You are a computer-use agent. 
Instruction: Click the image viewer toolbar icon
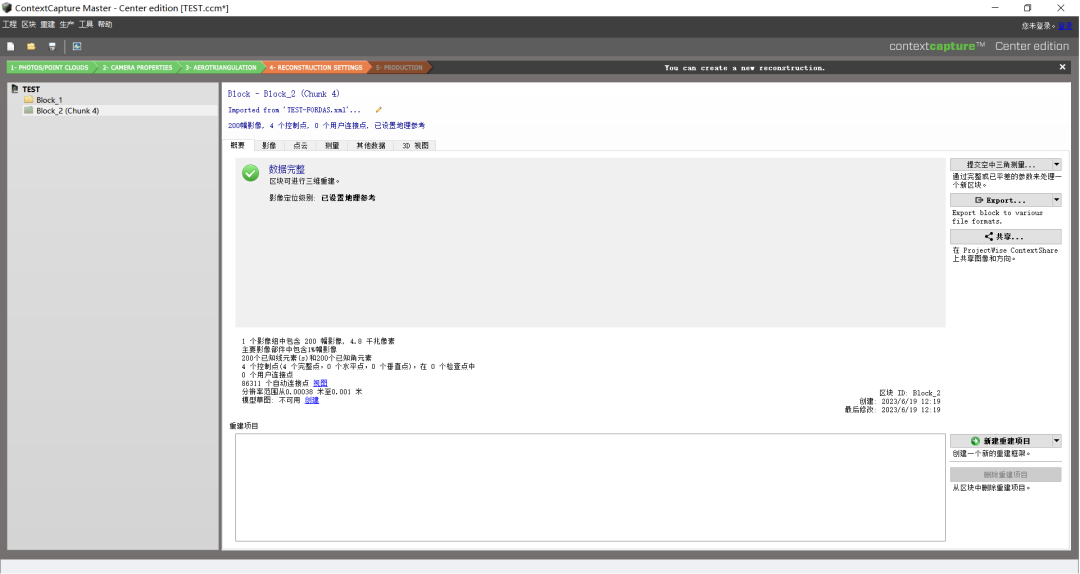point(76,46)
